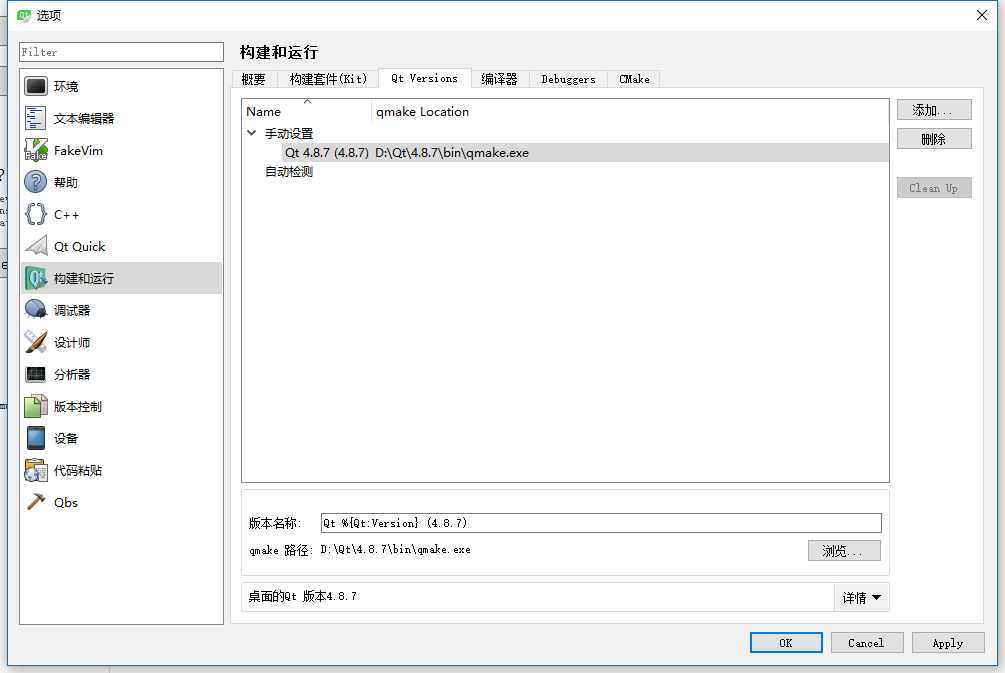The width and height of the screenshot is (1005, 673).
Task: Open the 帮助 question-mark icon
Action: click(x=36, y=182)
